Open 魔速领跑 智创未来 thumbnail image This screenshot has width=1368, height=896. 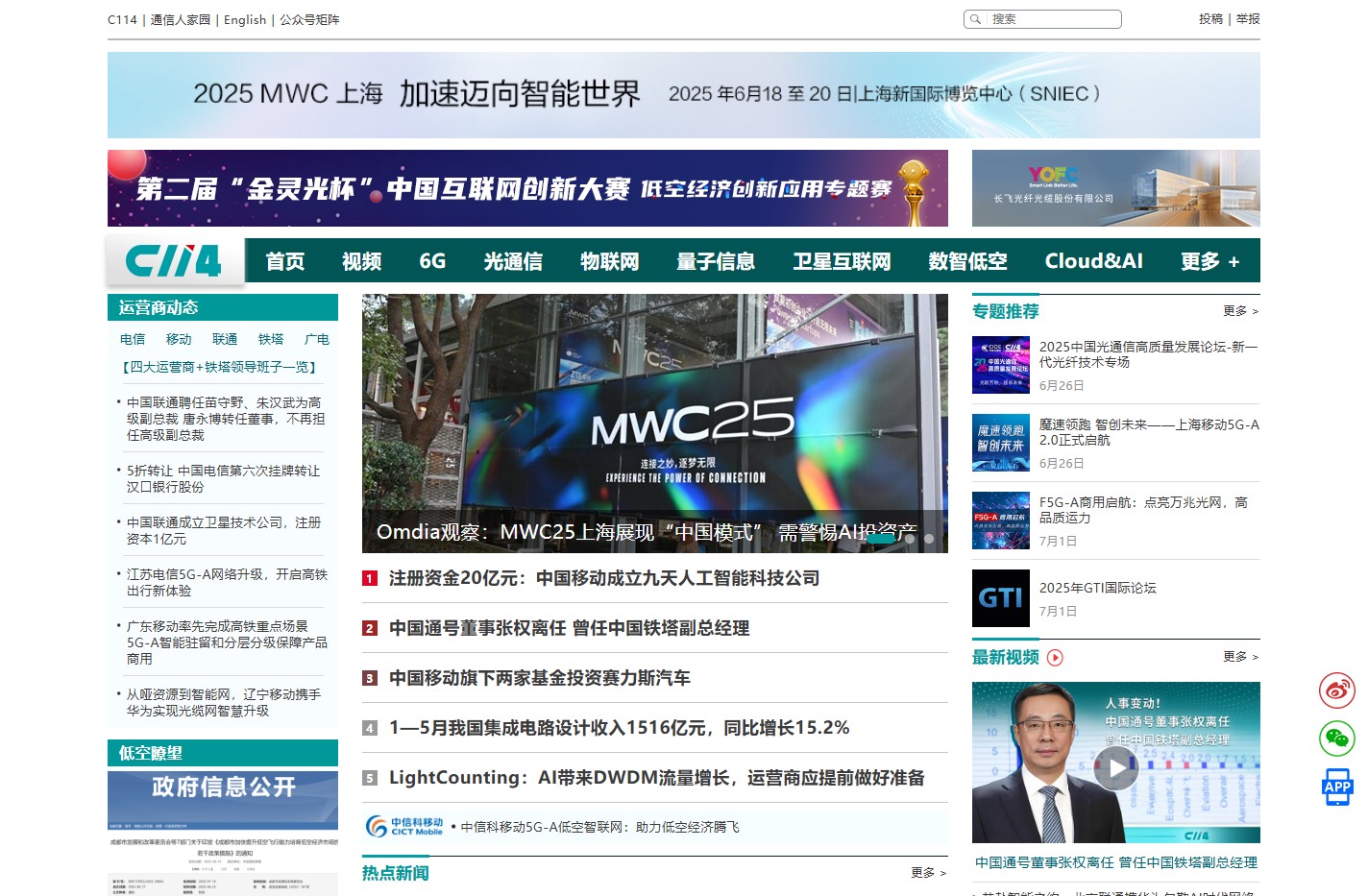point(1001,443)
